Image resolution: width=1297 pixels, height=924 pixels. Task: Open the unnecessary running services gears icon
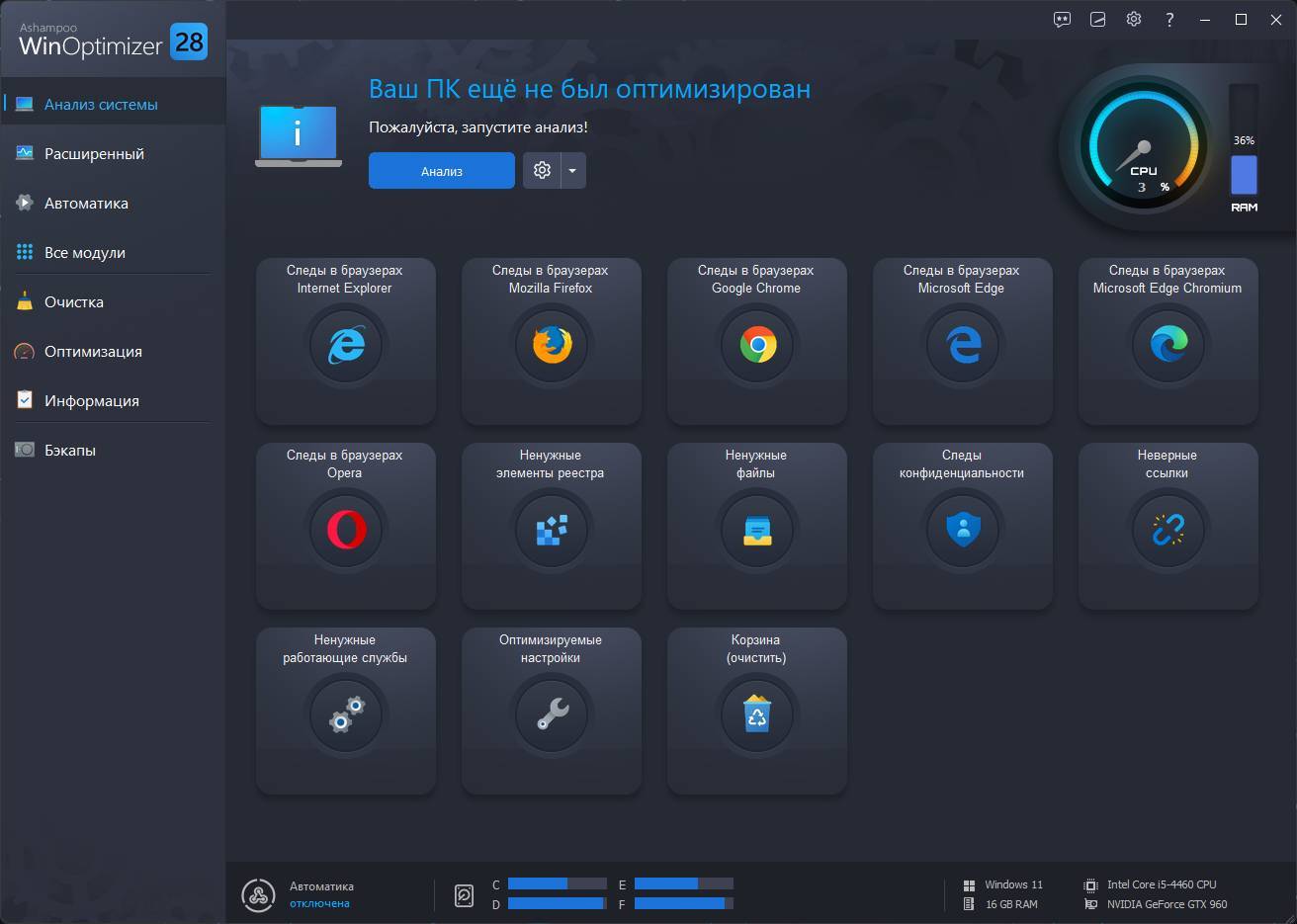[346, 714]
